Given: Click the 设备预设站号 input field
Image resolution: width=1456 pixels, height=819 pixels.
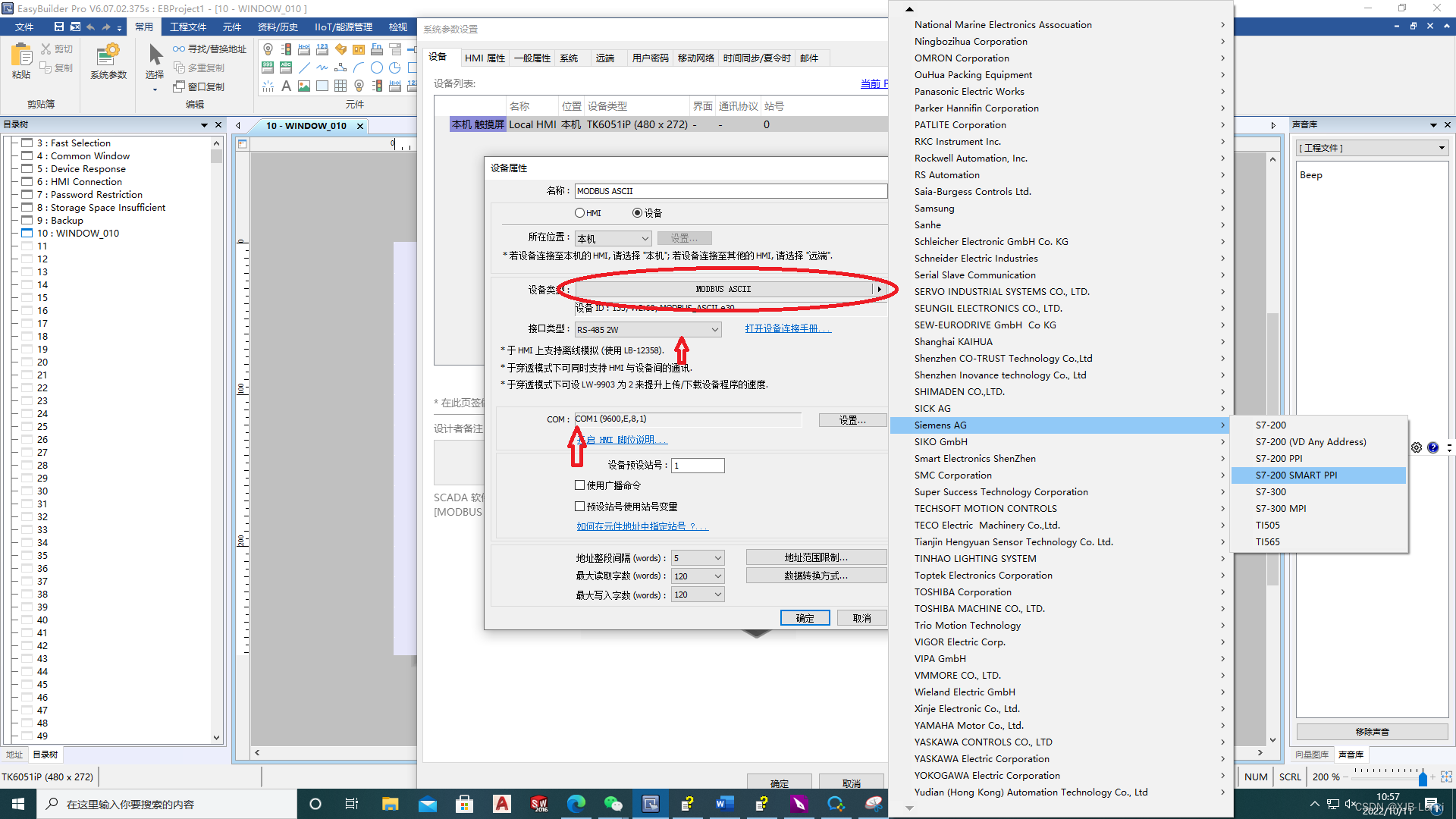Looking at the screenshot, I should (x=698, y=466).
